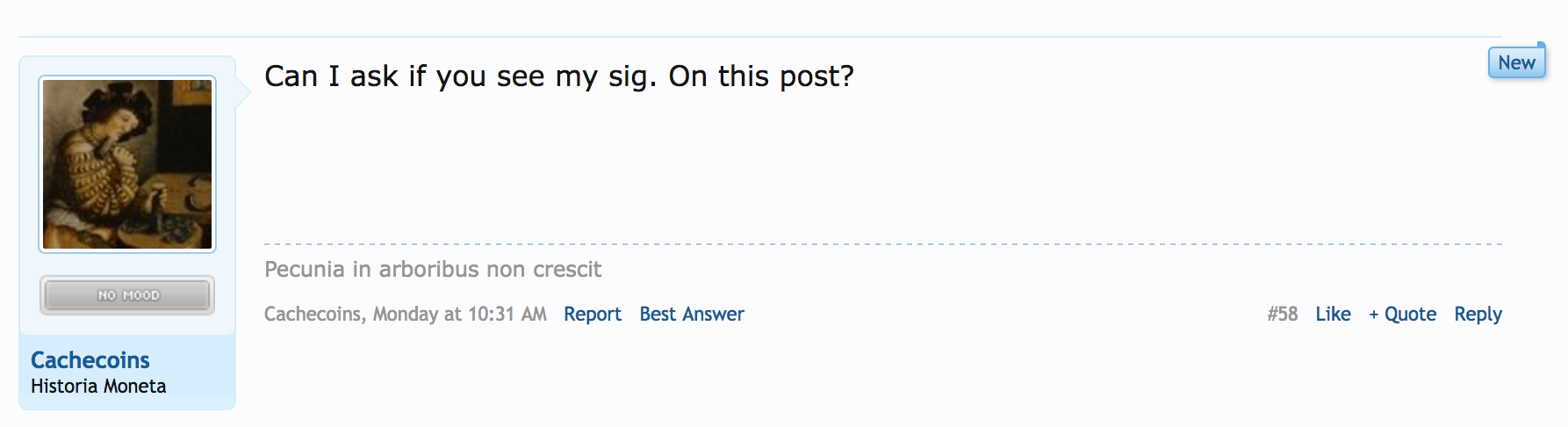This screenshot has width=1568, height=427.
Task: Like the Cachecoins post
Action: pyautogui.click(x=1333, y=315)
